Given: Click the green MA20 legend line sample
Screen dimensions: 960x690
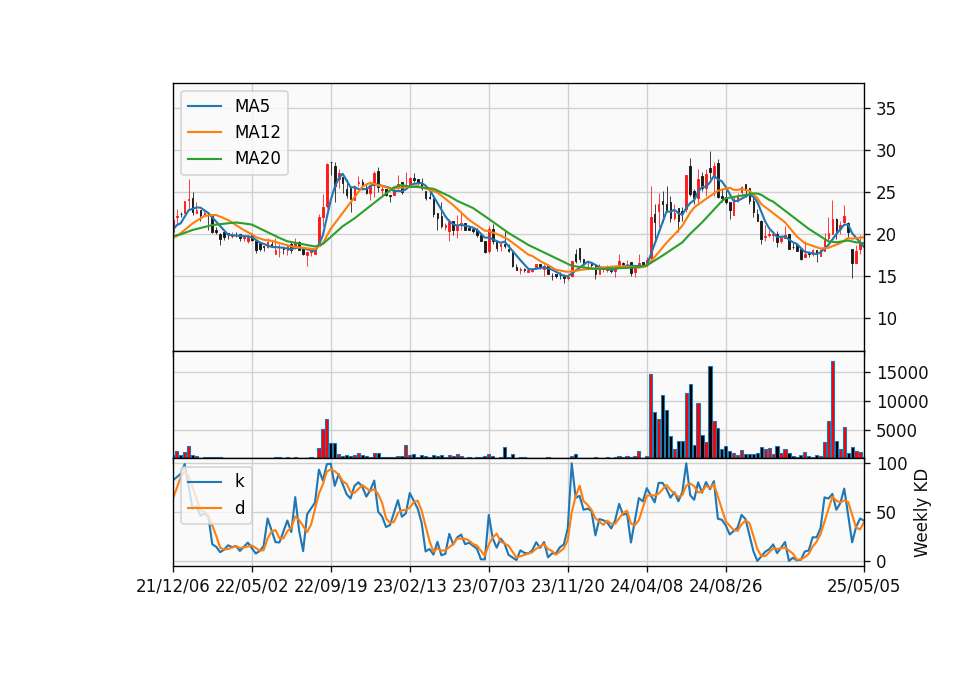Looking at the screenshot, I should [x=204, y=158].
